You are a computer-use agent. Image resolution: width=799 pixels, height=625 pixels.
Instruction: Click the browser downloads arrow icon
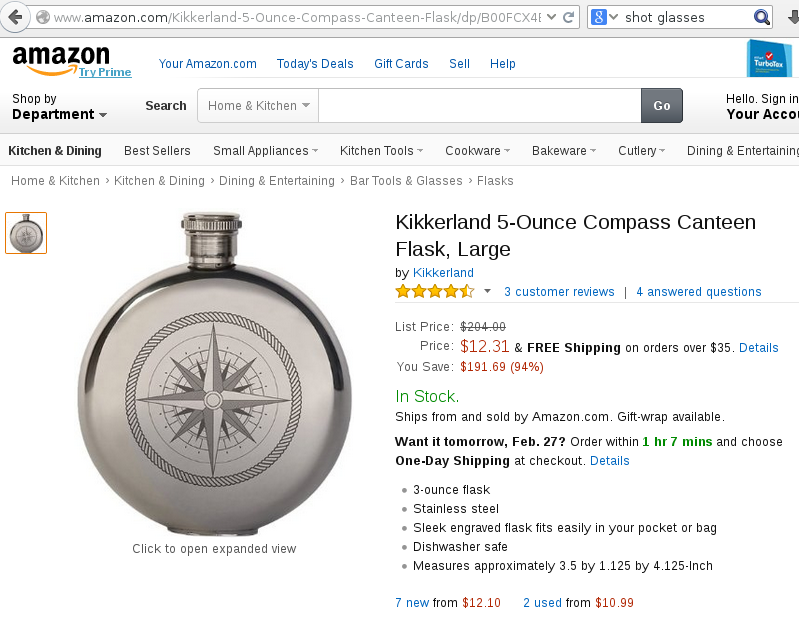click(x=791, y=17)
